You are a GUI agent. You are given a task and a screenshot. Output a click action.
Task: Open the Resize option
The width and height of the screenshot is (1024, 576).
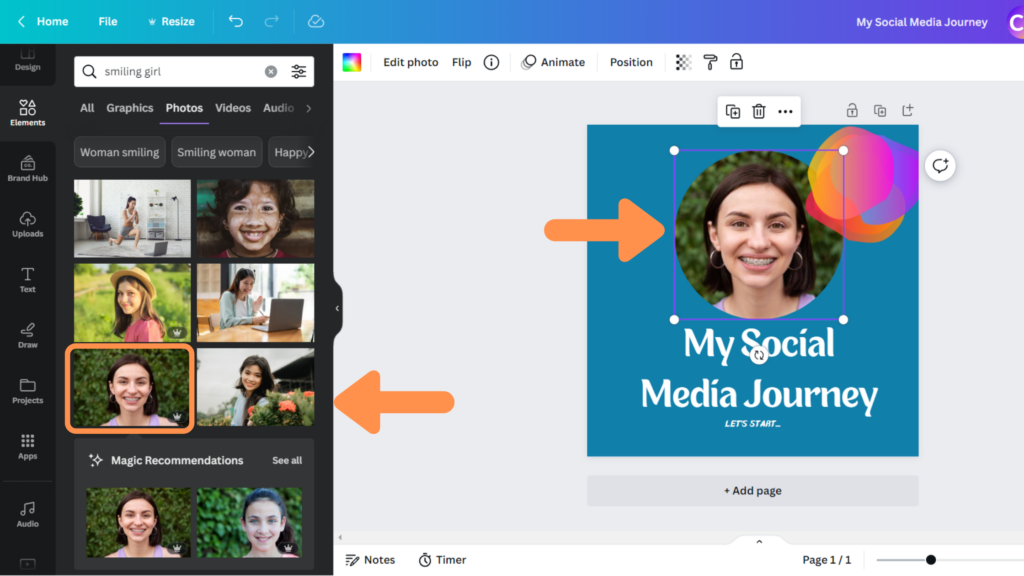(171, 22)
